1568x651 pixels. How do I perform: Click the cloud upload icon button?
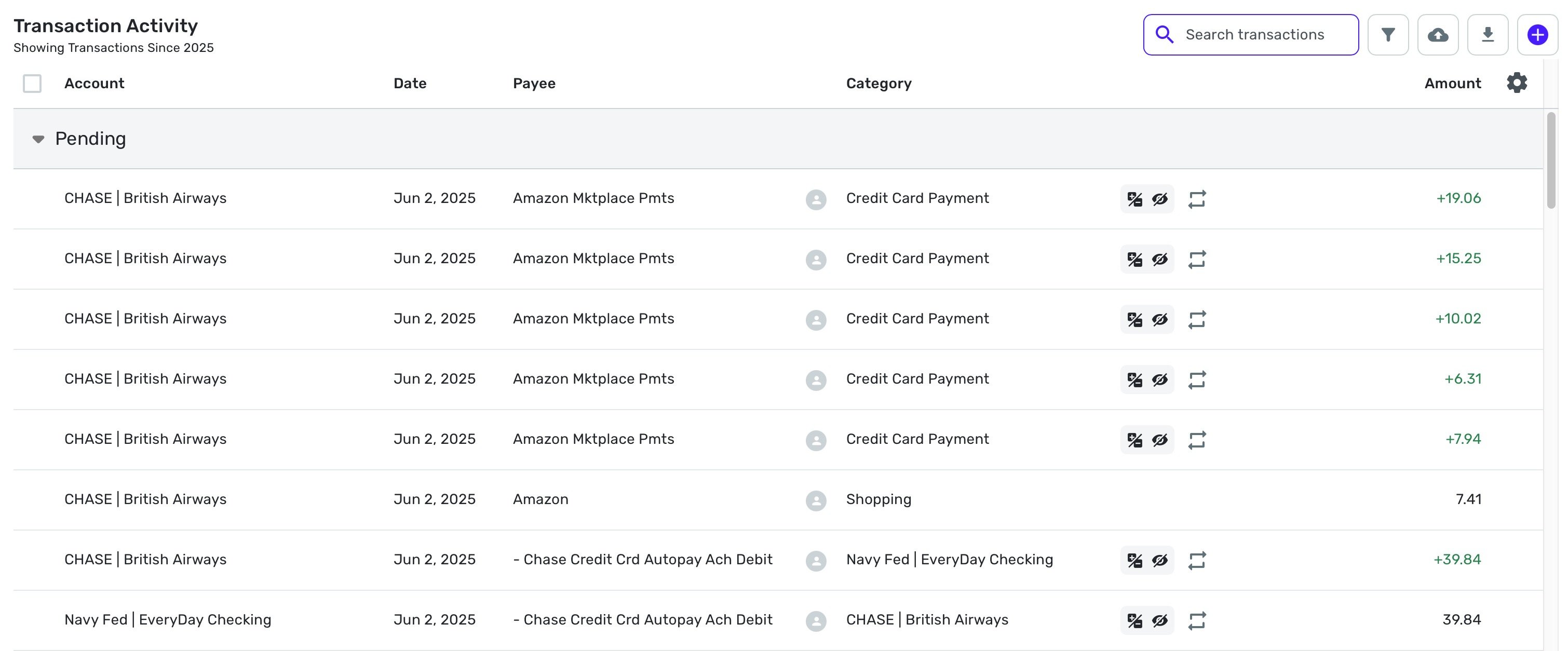pyautogui.click(x=1438, y=35)
